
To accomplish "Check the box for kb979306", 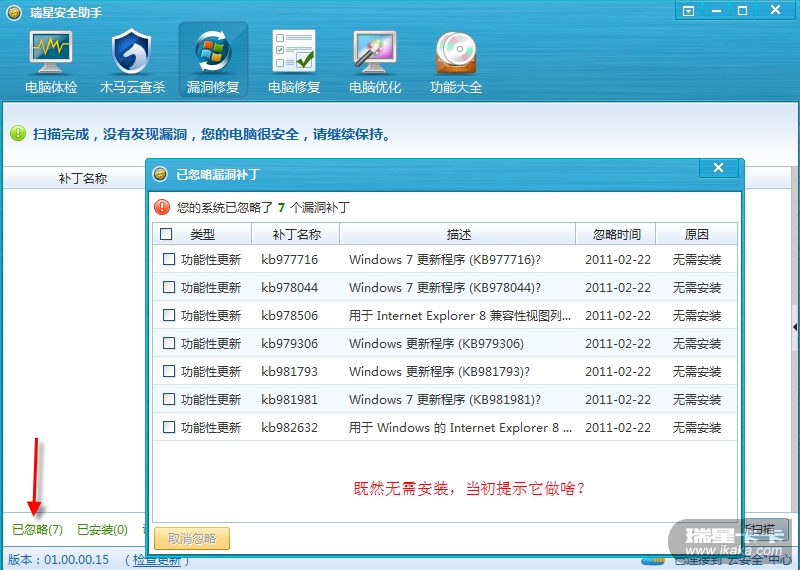I will tap(169, 343).
